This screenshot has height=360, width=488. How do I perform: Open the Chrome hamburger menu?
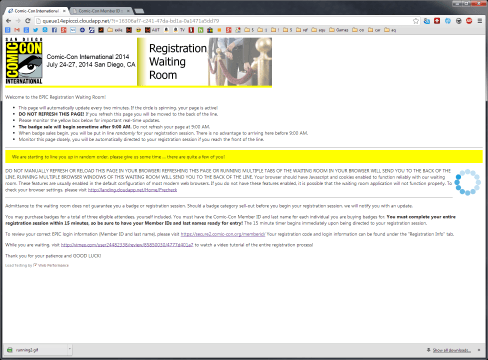click(480, 21)
